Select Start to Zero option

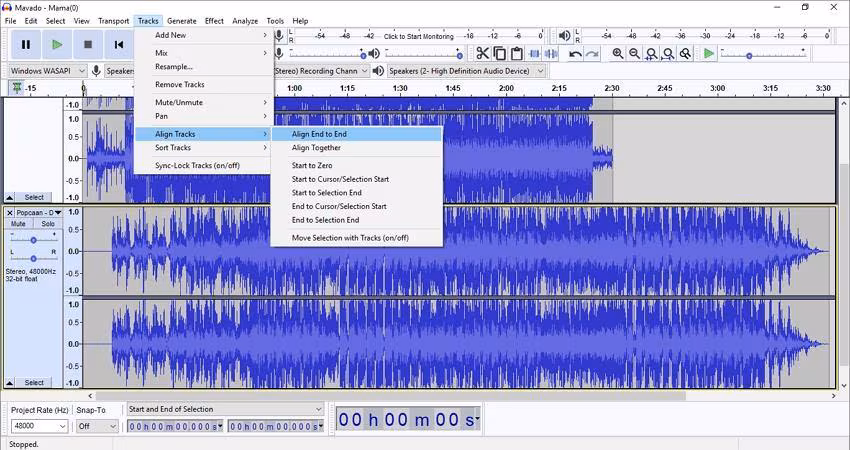(356, 165)
